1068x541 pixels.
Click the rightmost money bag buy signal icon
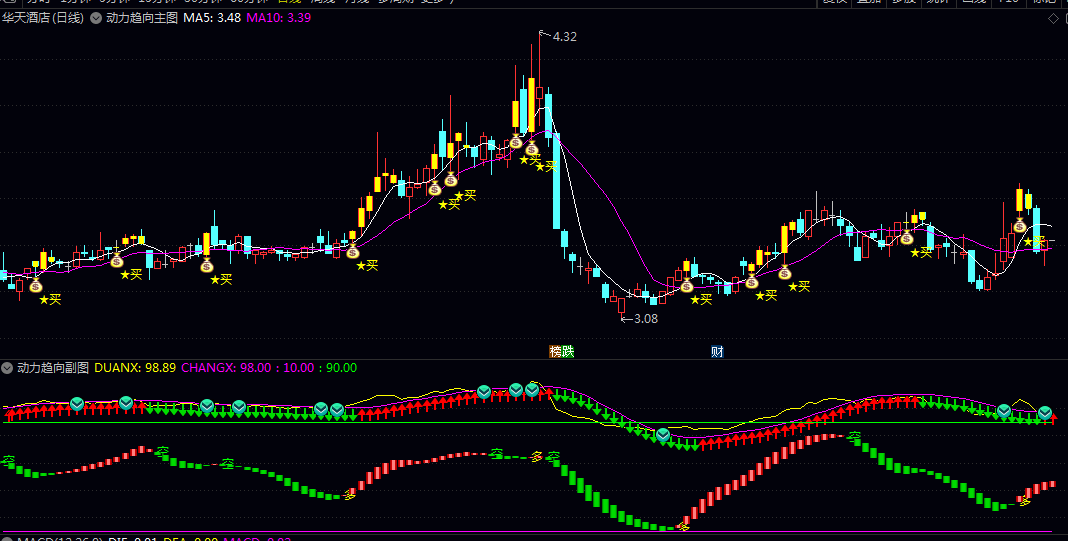tap(1020, 226)
